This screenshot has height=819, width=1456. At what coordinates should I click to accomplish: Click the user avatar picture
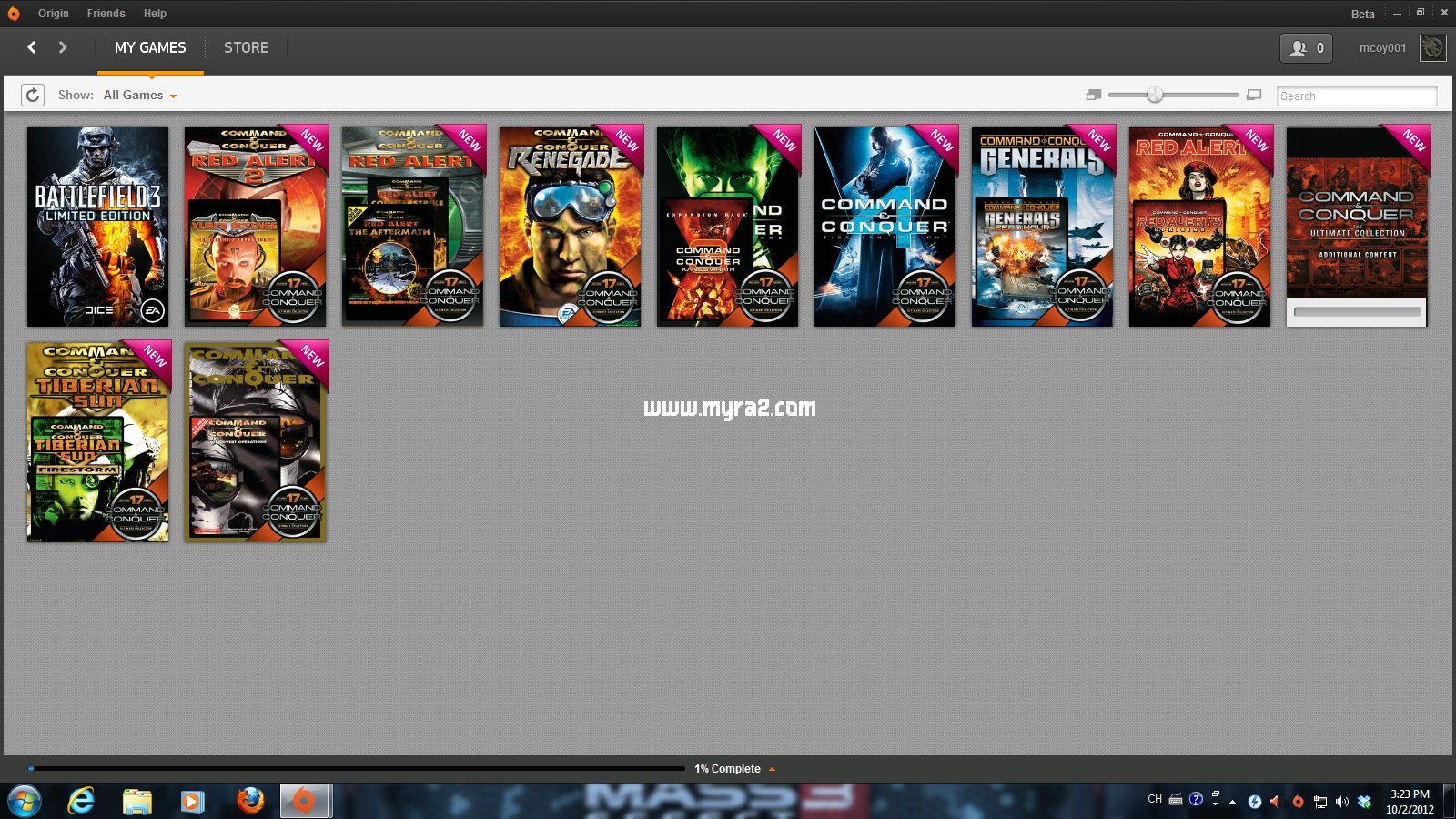(1433, 48)
